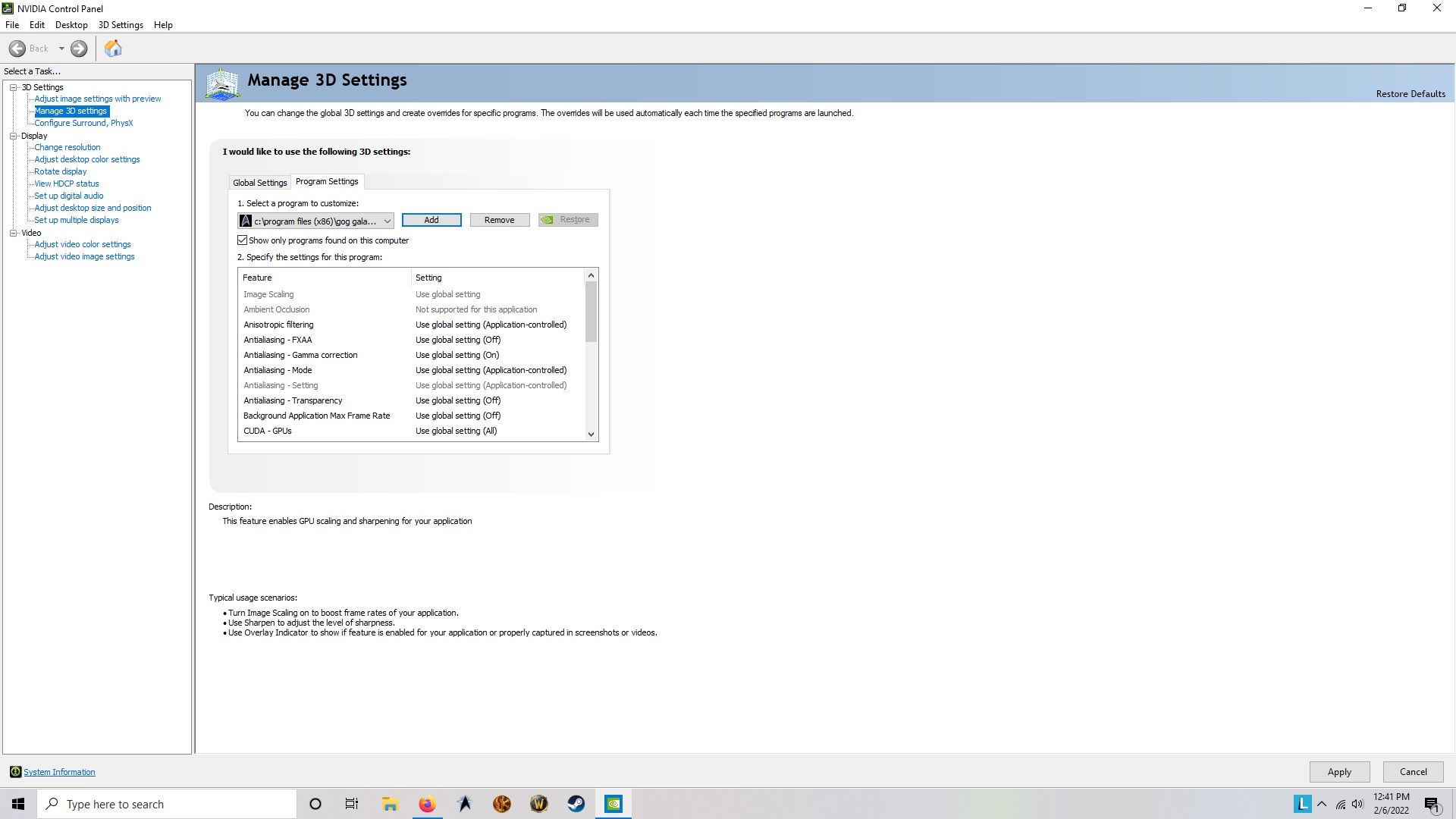
Task: Toggle Show only programs found checkbox
Action: (x=243, y=240)
